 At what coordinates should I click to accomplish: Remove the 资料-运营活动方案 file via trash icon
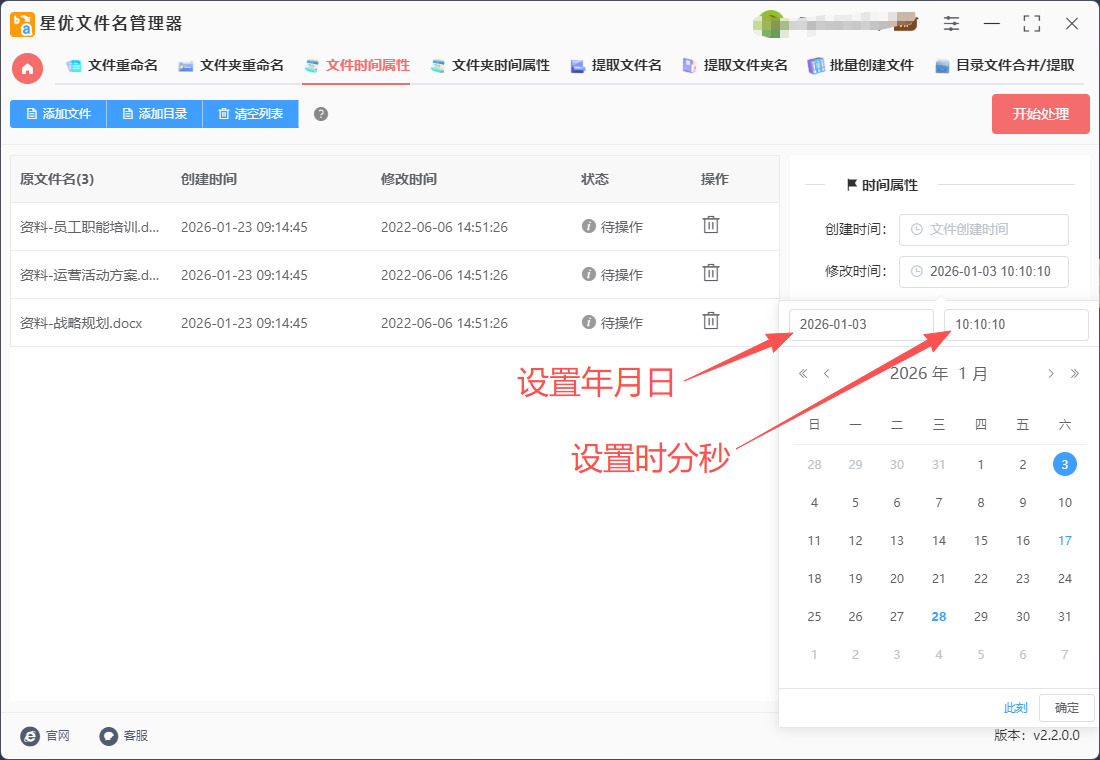tap(710, 274)
